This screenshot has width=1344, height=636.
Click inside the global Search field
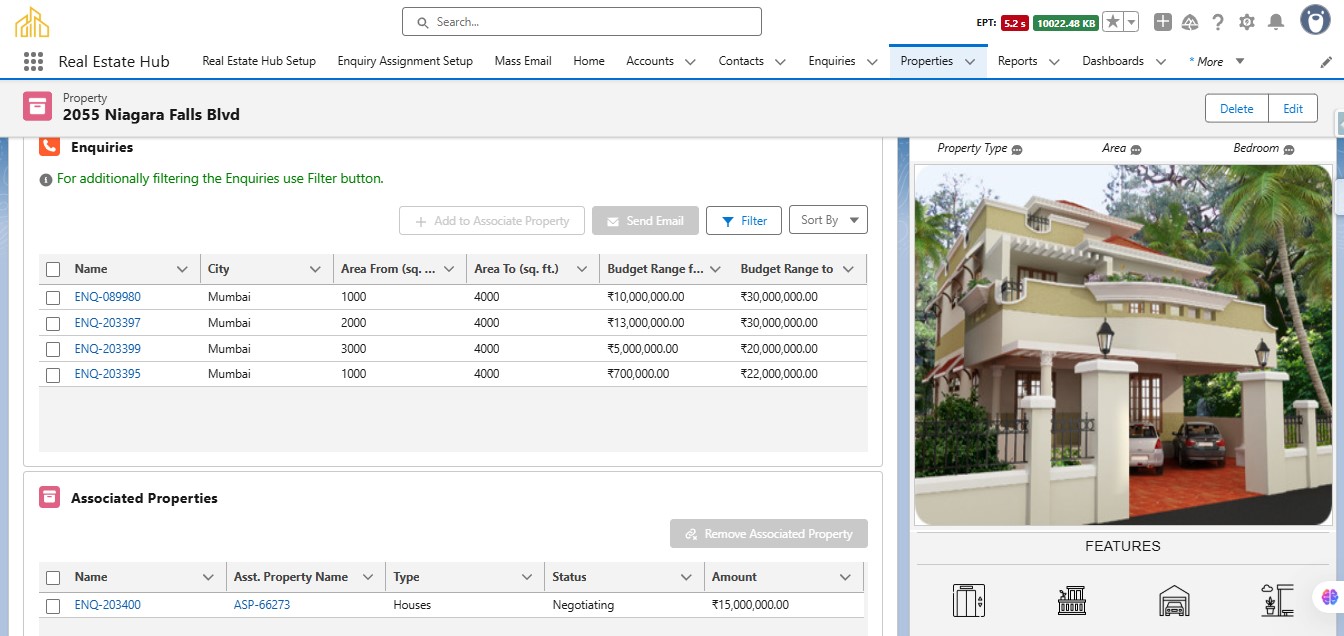(x=582, y=22)
